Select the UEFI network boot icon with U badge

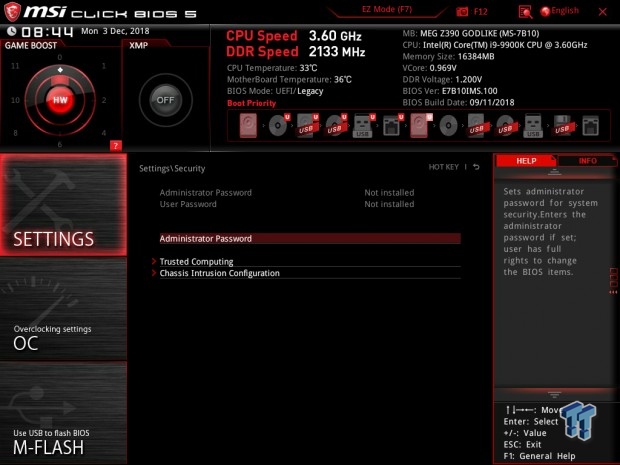coord(393,126)
